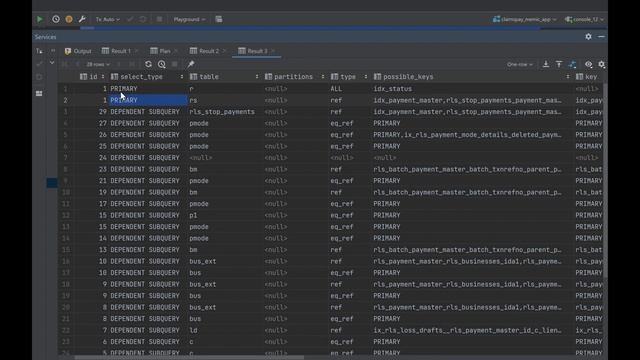
Task: Switch to the Result 2 tab
Action: tap(204, 51)
